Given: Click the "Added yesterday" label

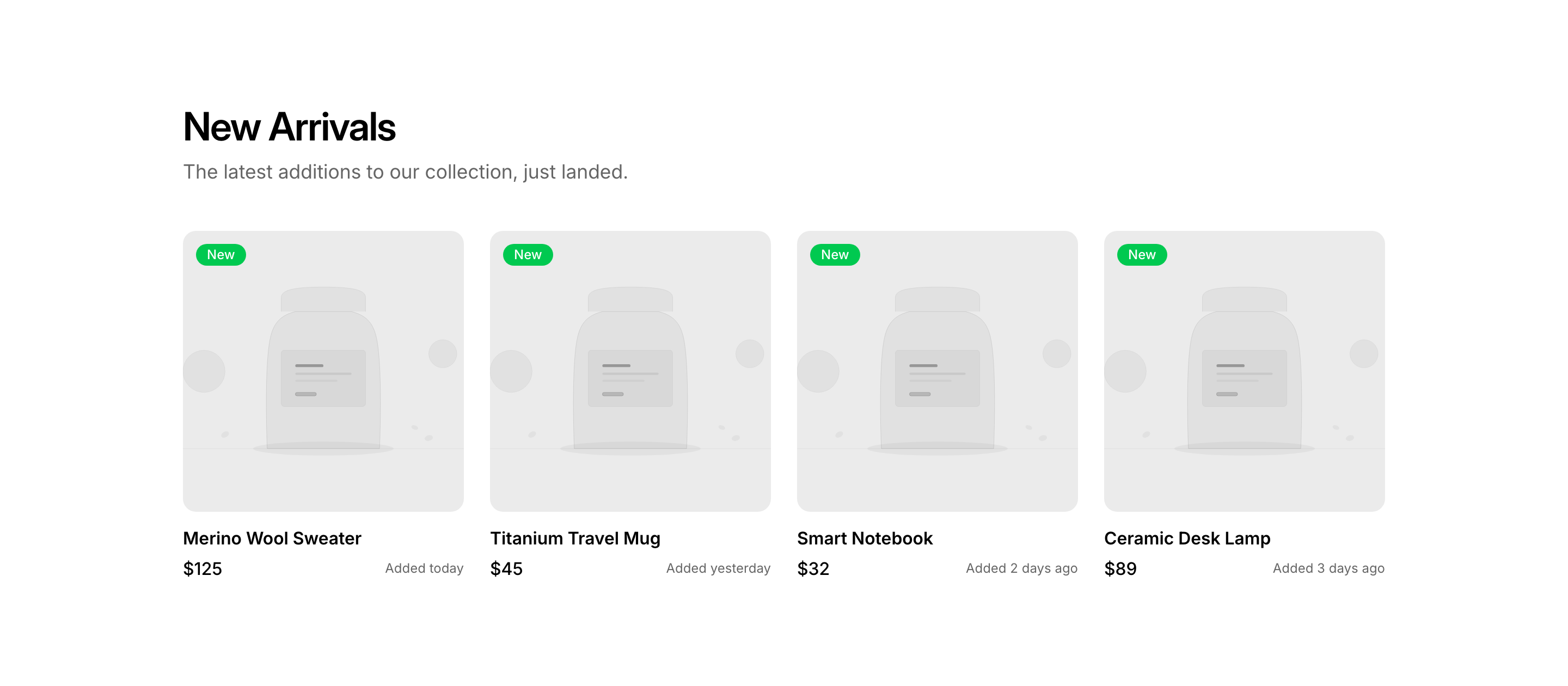Looking at the screenshot, I should click(x=718, y=568).
